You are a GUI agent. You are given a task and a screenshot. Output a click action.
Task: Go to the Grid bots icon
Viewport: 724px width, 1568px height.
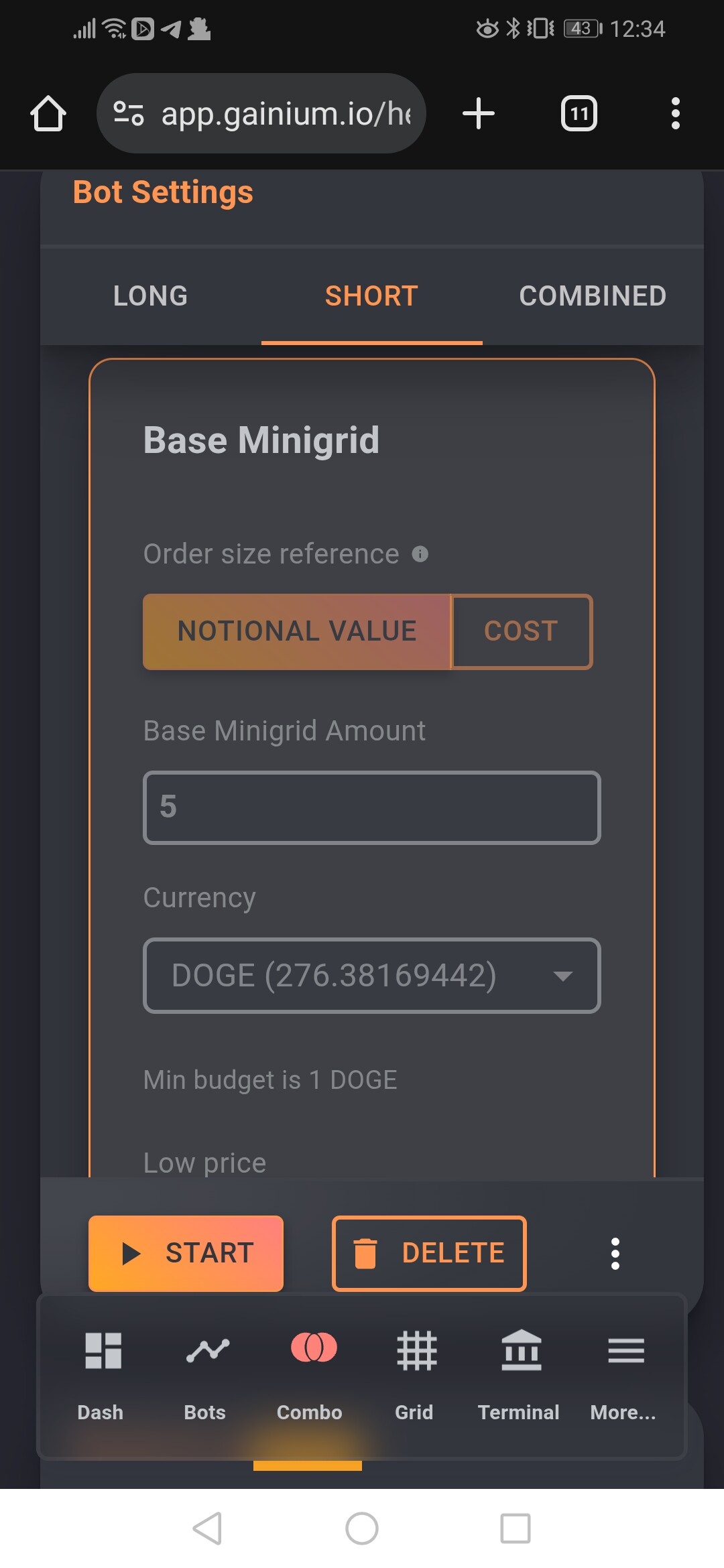point(416,1350)
